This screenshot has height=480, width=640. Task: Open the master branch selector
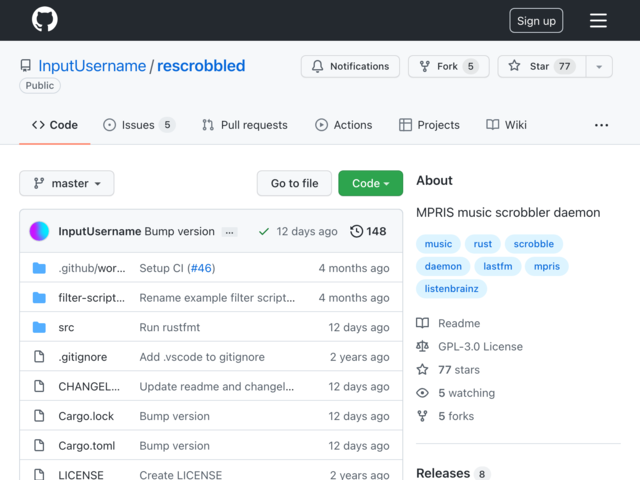tap(67, 183)
